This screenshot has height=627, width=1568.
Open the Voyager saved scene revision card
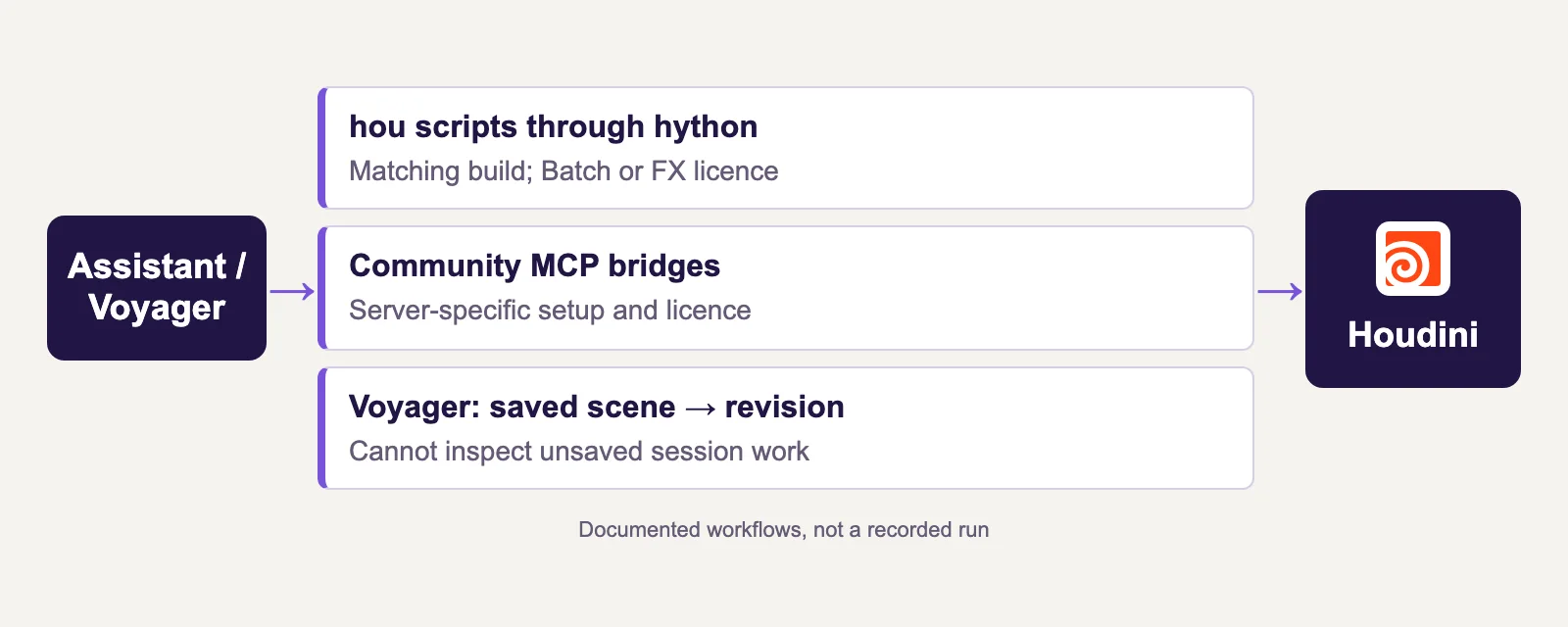click(786, 428)
